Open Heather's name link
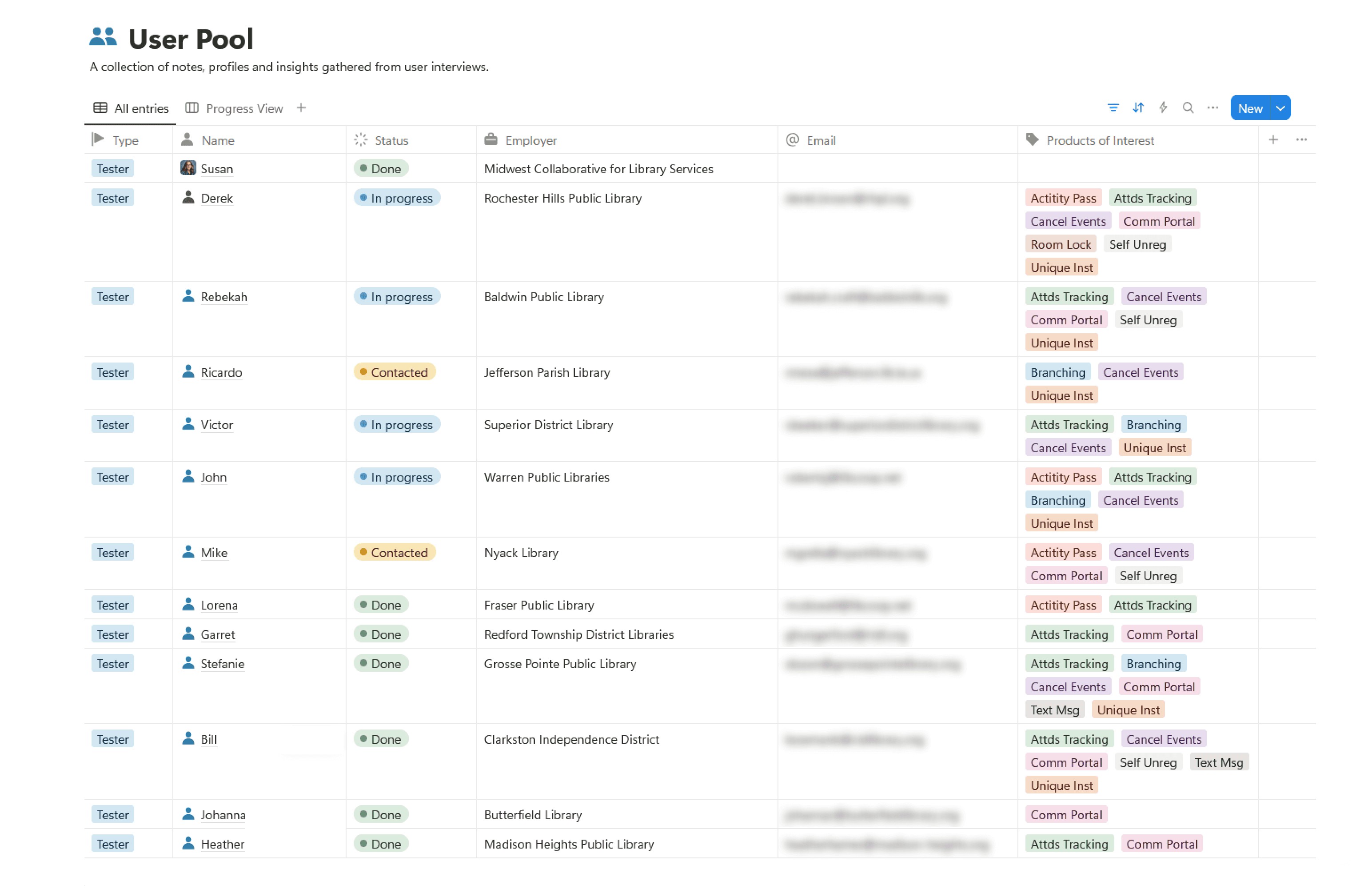 tap(223, 844)
